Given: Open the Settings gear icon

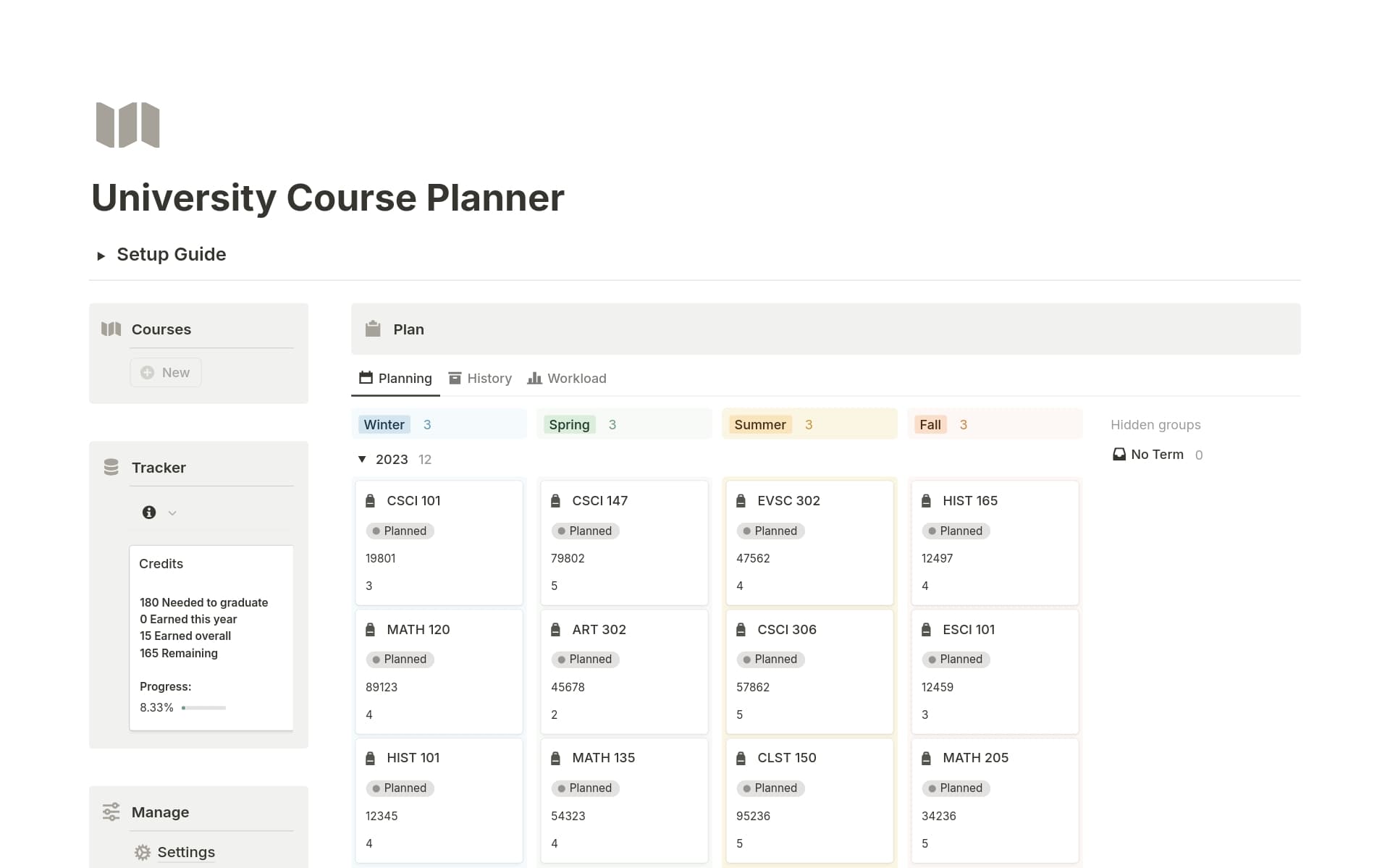Looking at the screenshot, I should [143, 852].
